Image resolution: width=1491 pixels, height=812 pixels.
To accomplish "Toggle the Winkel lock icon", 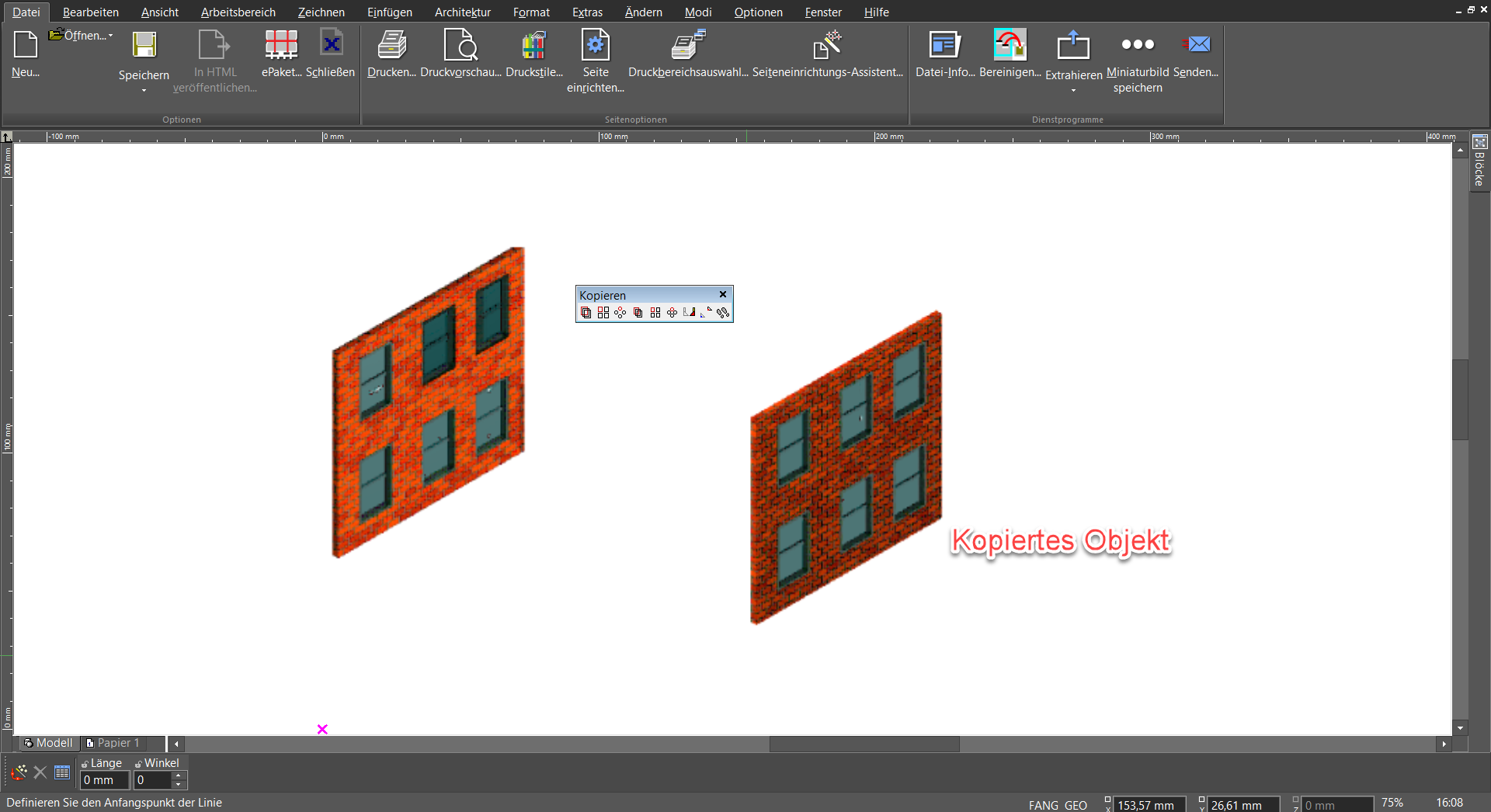I will click(x=139, y=765).
